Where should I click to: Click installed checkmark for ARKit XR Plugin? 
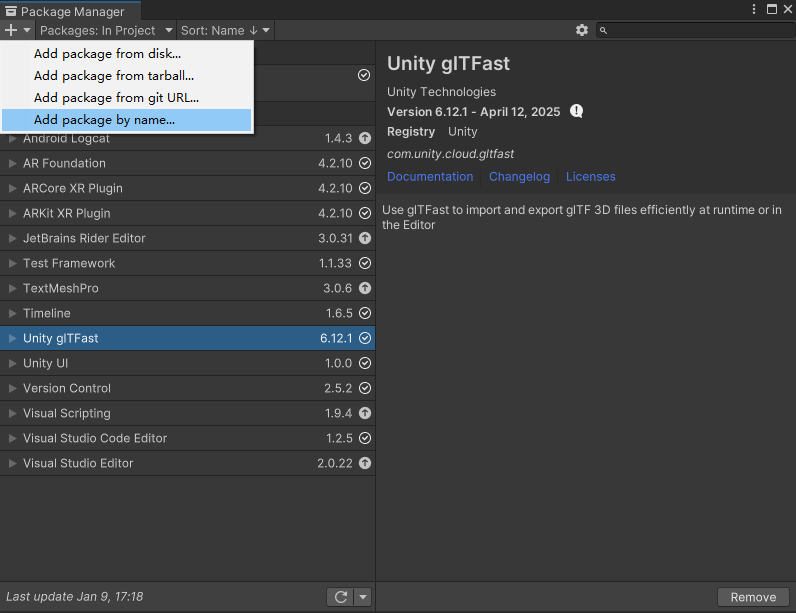click(x=365, y=213)
